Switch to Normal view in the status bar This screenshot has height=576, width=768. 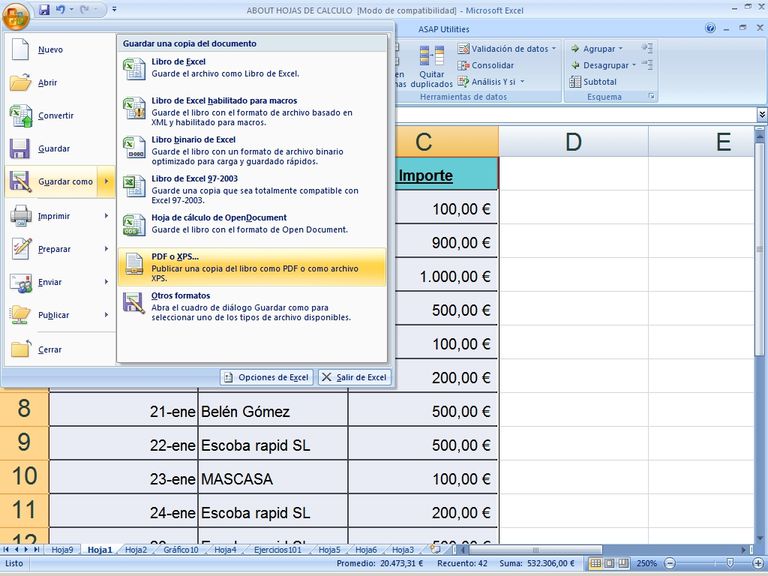[x=595, y=563]
